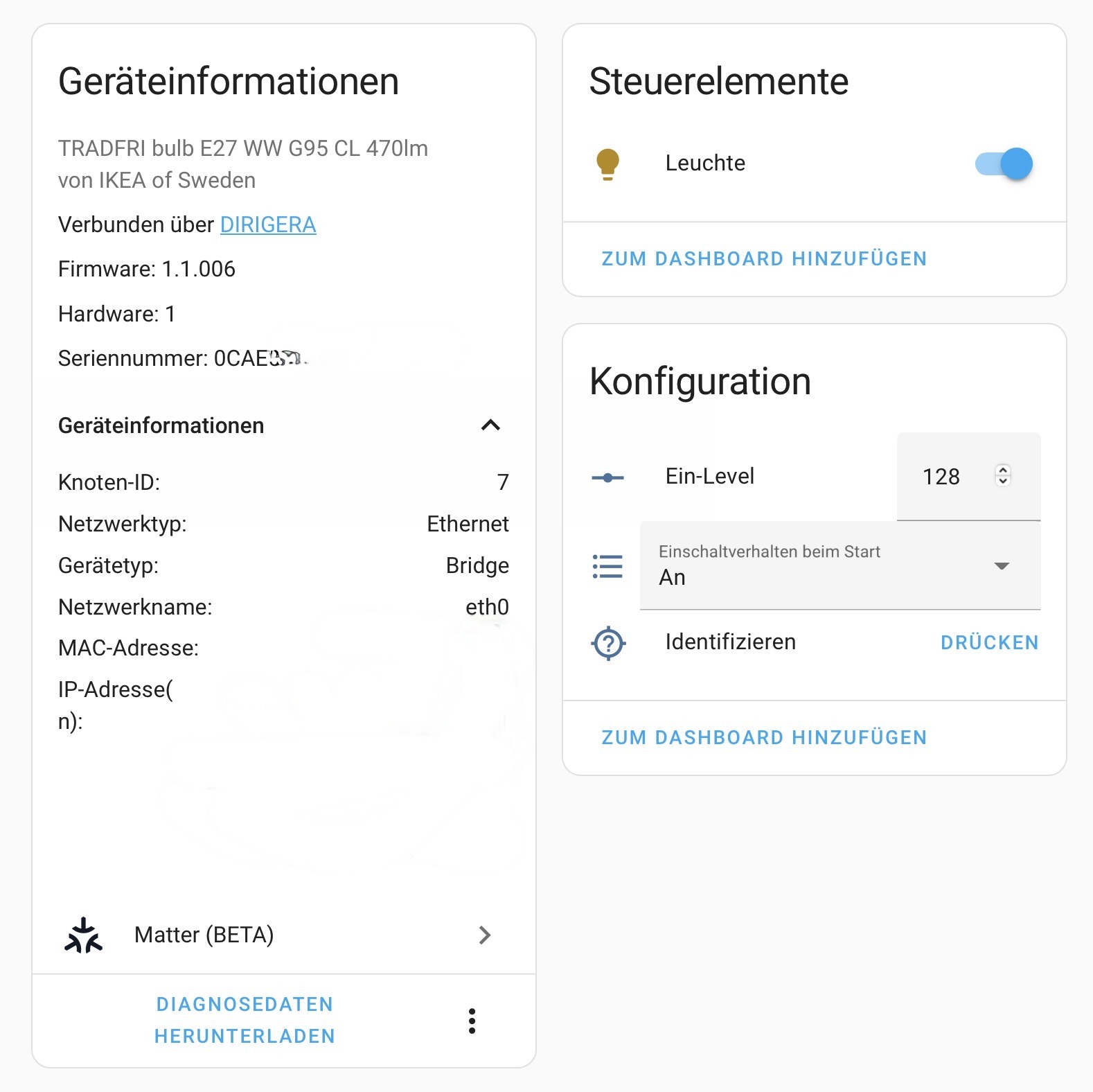Click the Leuchte entity label

(705, 163)
